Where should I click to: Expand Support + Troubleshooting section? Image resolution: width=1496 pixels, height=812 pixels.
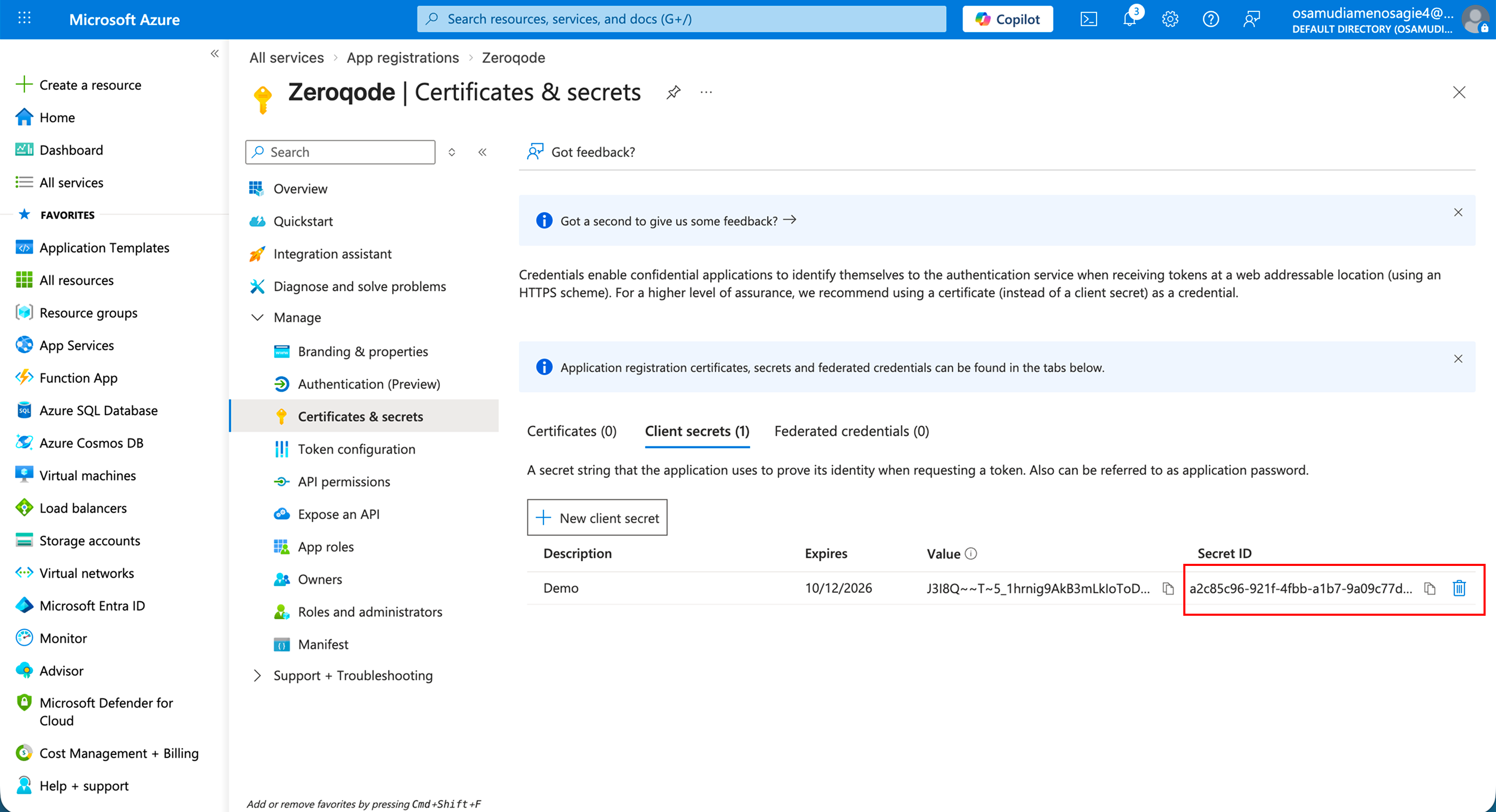point(257,675)
